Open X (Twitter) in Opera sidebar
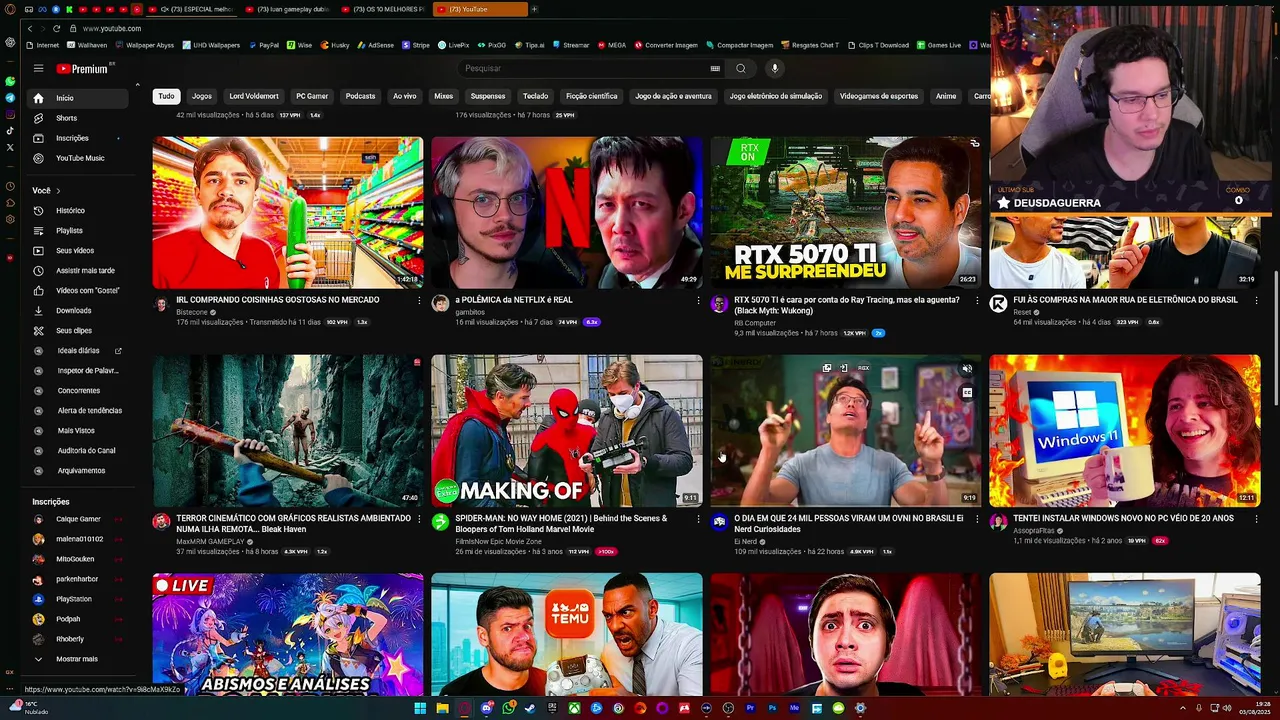Screen dimensions: 1280x720 coord(10,147)
